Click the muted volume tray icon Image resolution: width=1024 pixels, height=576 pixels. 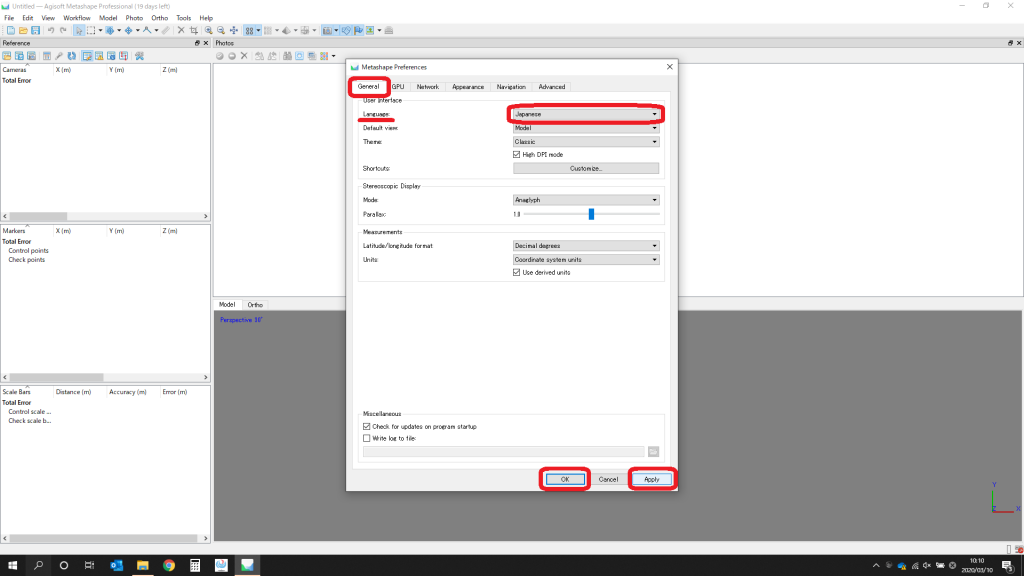pos(927,566)
